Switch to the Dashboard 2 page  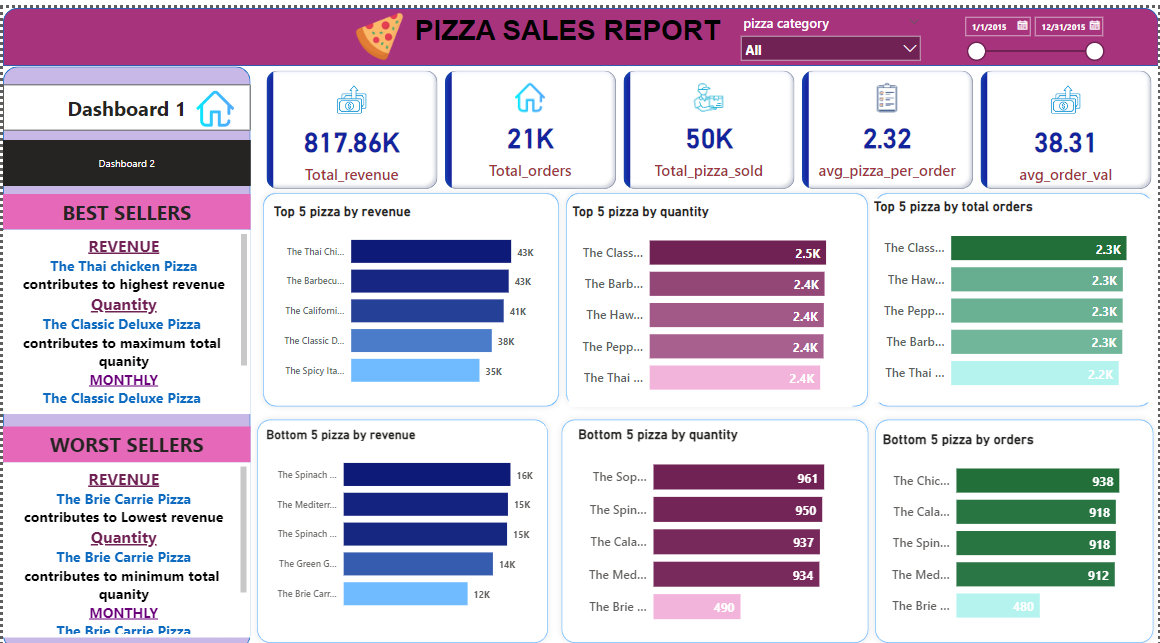click(x=126, y=163)
